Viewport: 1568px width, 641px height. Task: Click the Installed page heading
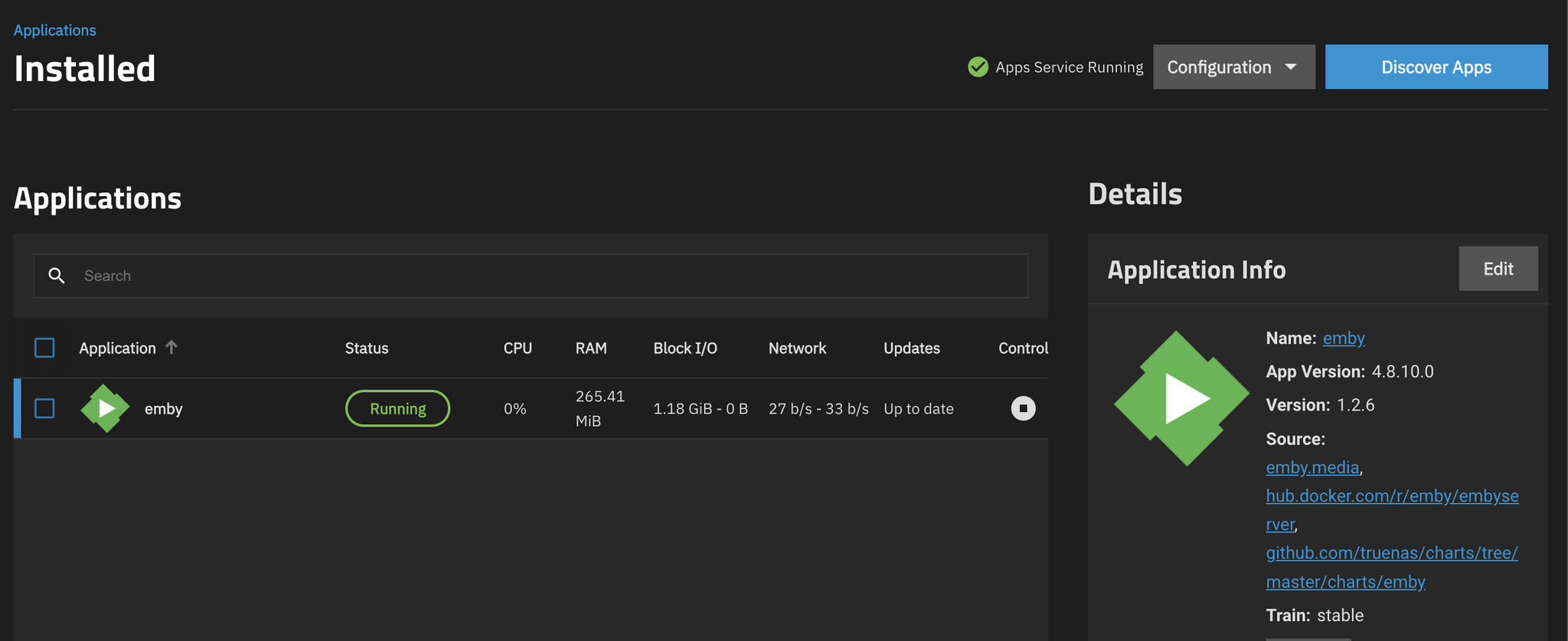85,68
